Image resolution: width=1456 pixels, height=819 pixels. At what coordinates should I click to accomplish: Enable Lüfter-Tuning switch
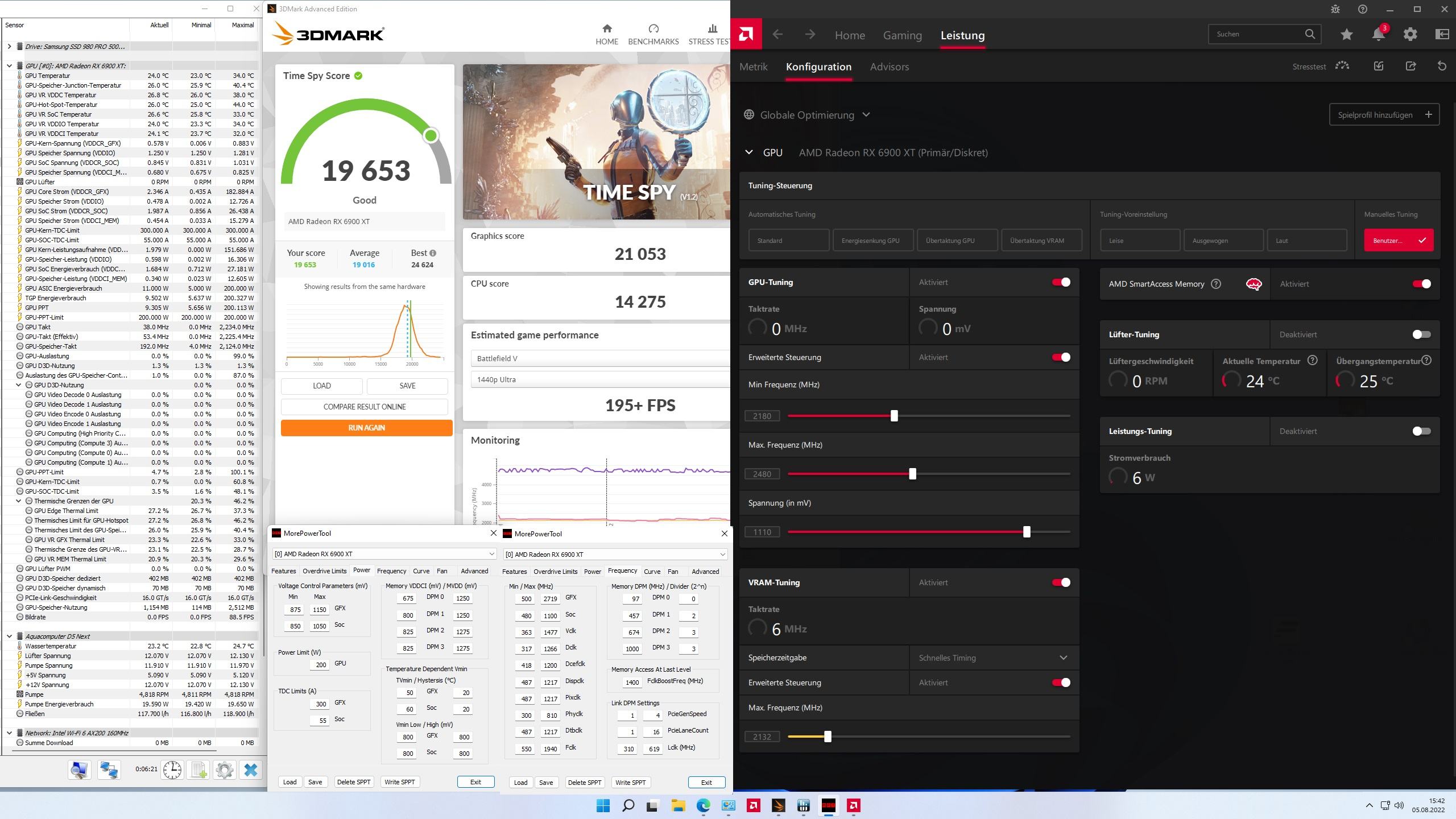(x=1422, y=334)
